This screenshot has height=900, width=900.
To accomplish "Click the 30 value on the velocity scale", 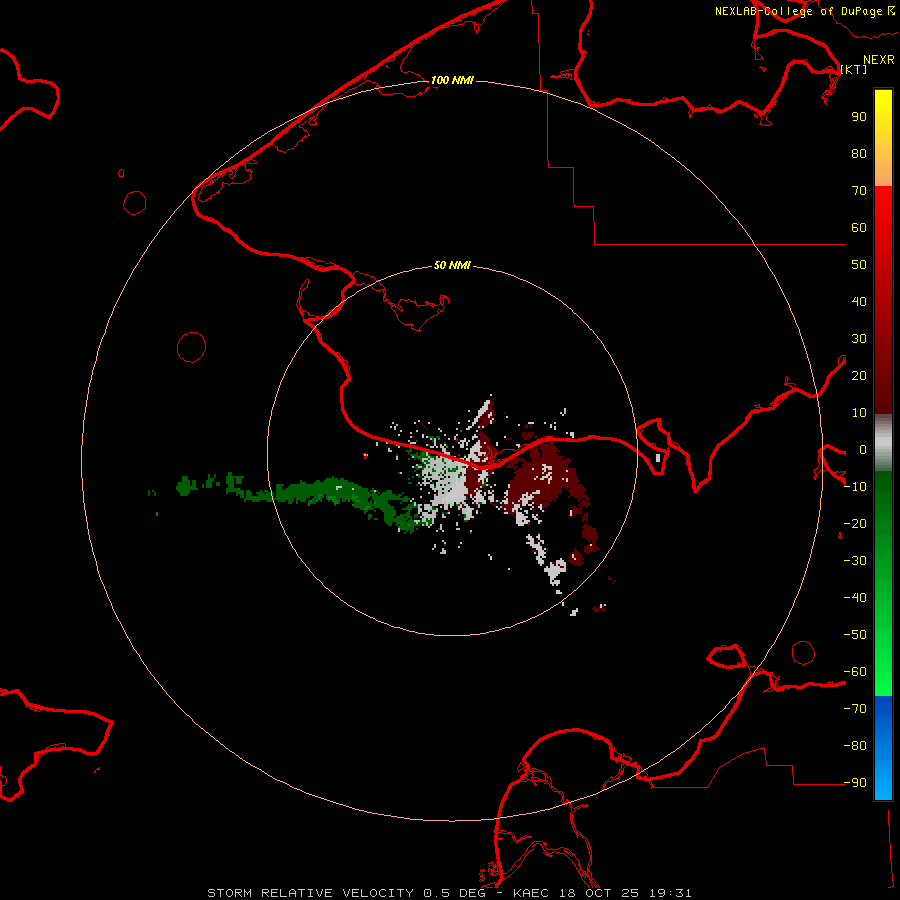I will point(859,339).
